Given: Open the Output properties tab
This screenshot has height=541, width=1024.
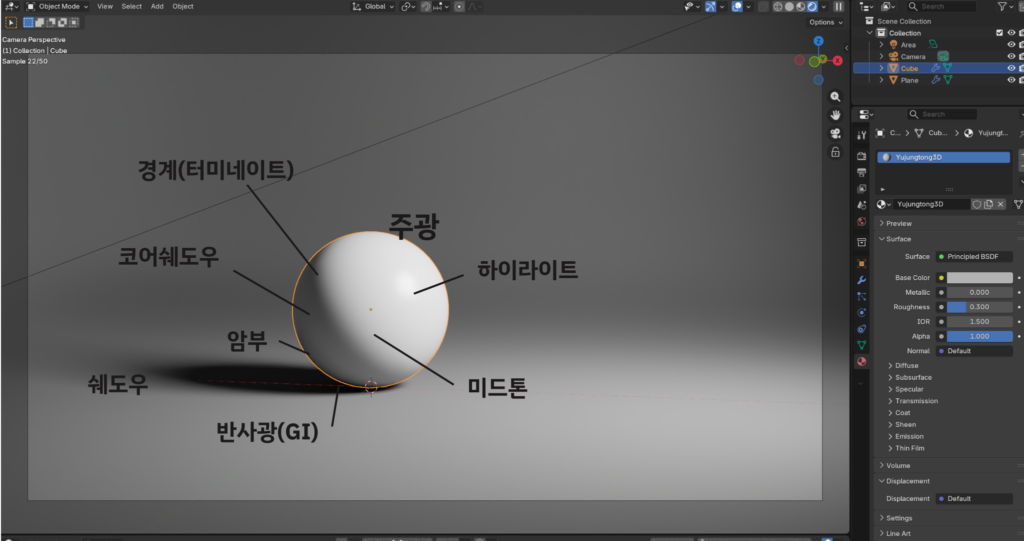Looking at the screenshot, I should 861,172.
